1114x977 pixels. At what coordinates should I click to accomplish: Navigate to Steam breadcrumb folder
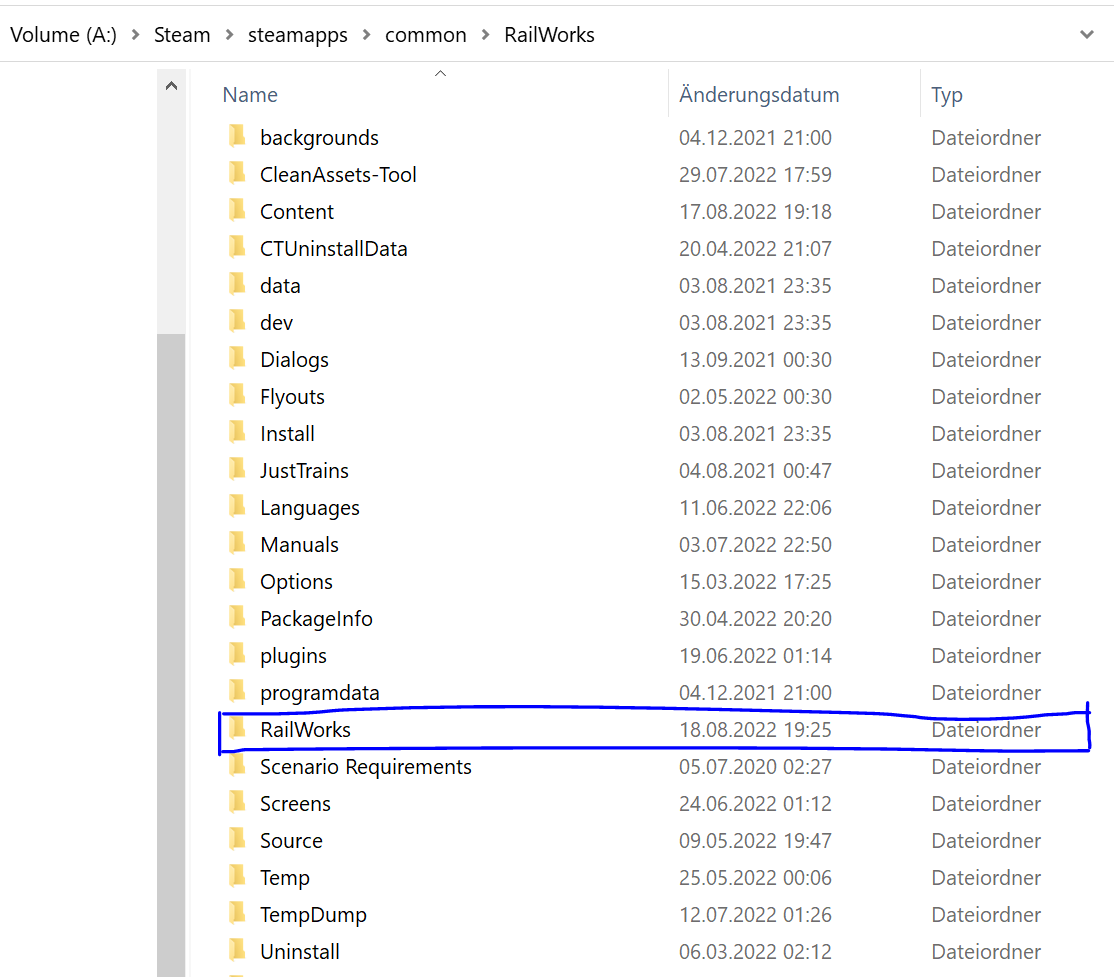coord(182,34)
